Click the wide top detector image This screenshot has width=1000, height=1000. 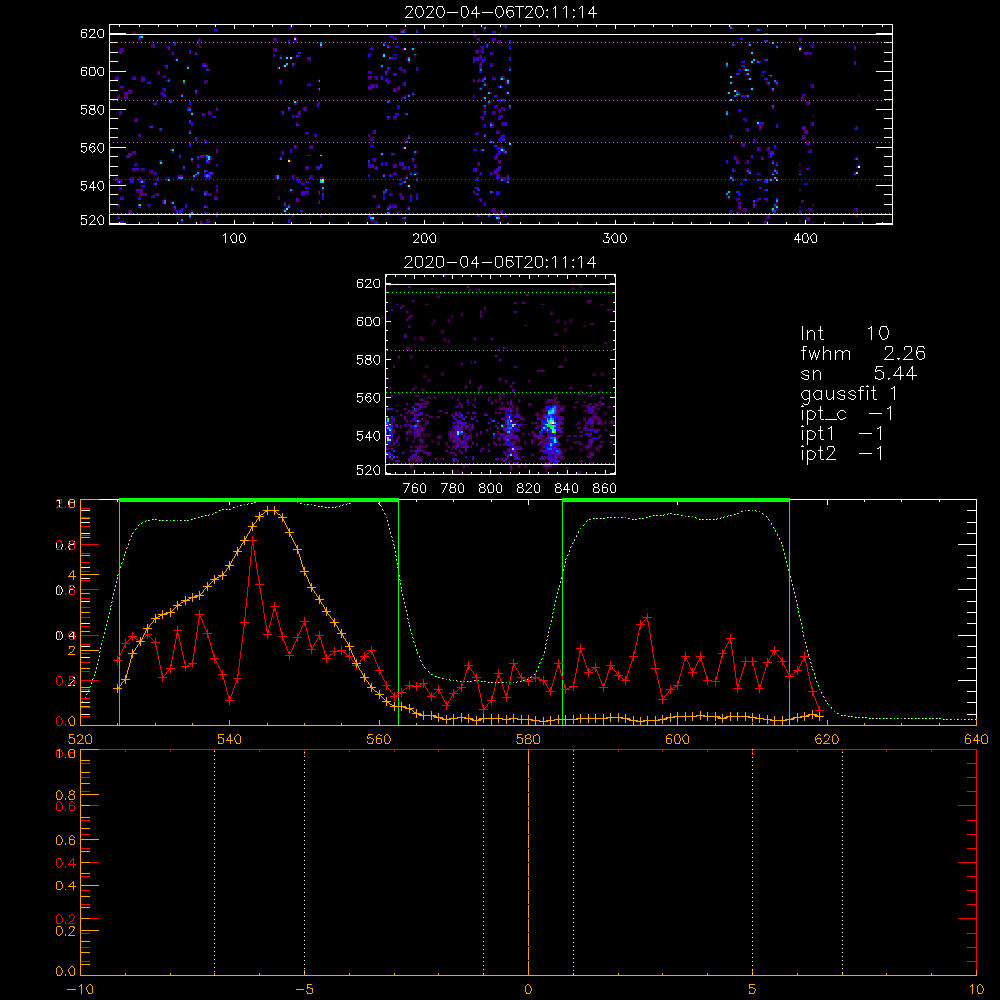pos(501,124)
